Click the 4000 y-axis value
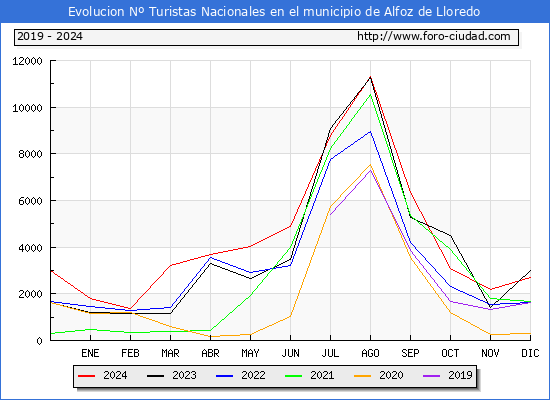Viewport: 550px width, 400px height. pos(30,248)
